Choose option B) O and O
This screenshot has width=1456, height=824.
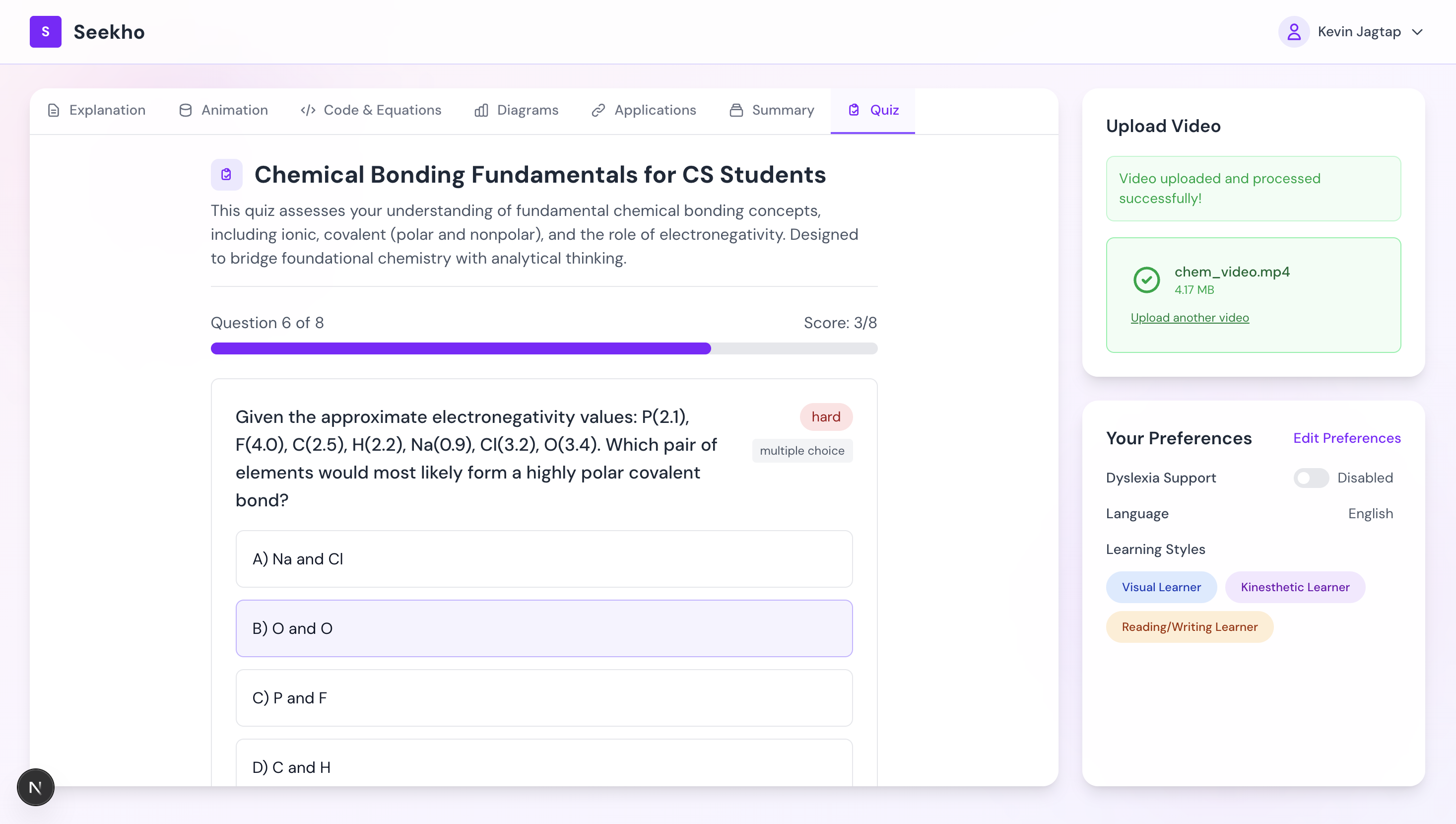point(543,628)
